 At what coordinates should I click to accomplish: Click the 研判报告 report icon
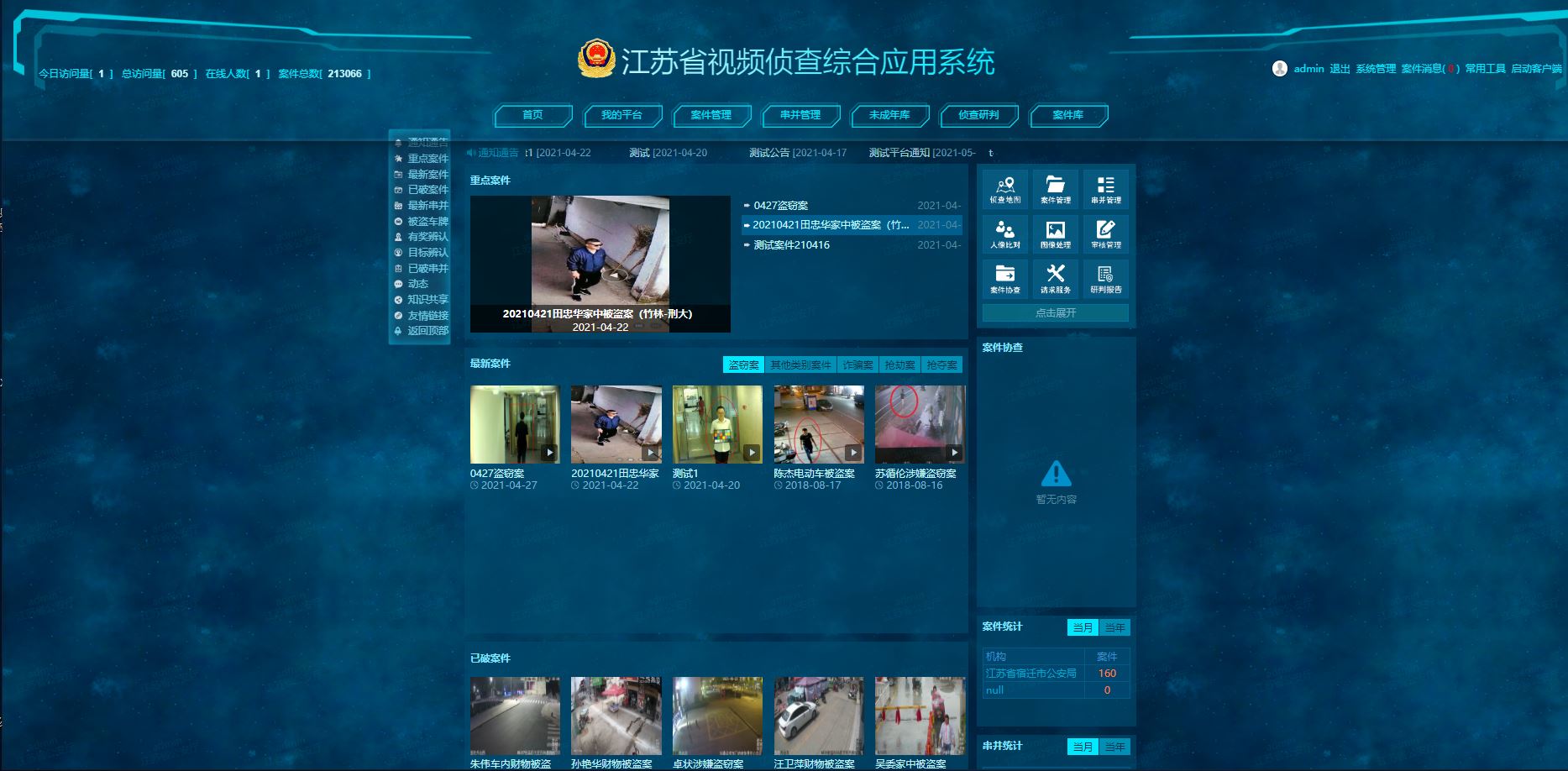(1105, 278)
